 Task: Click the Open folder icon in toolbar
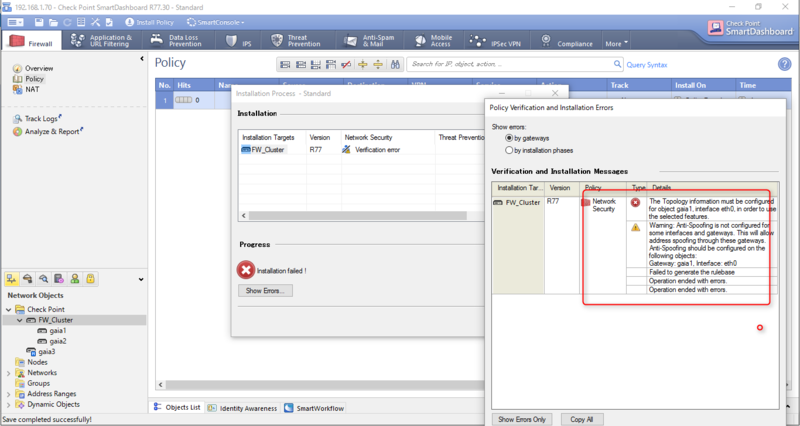point(53,22)
